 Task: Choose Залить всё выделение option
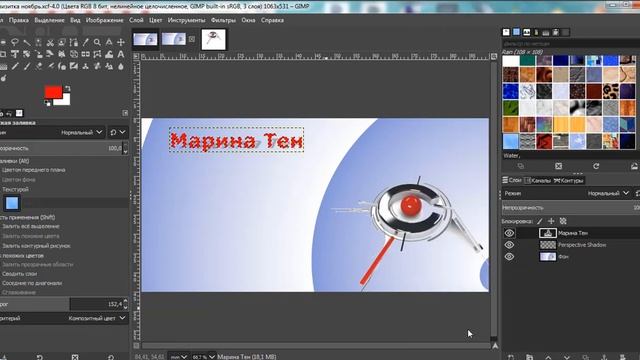pos(31,226)
